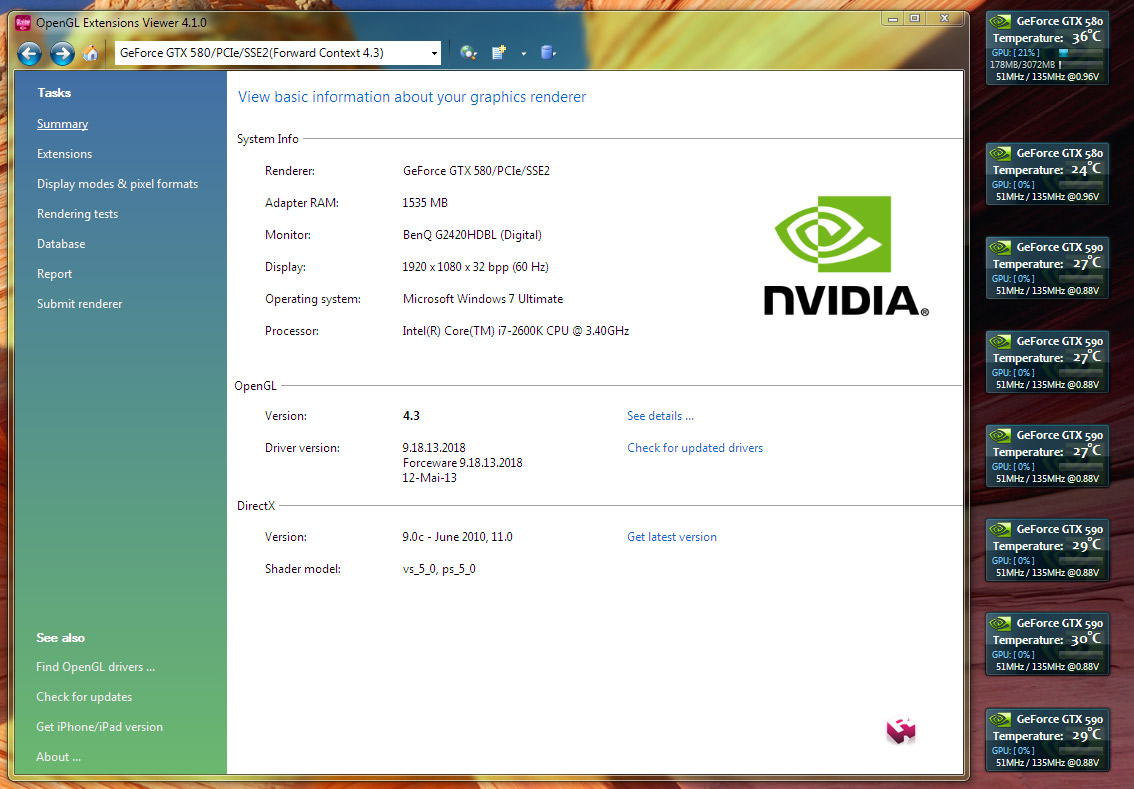
Task: Click the 178MB/3072MB memory indicator
Action: click(x=1023, y=64)
